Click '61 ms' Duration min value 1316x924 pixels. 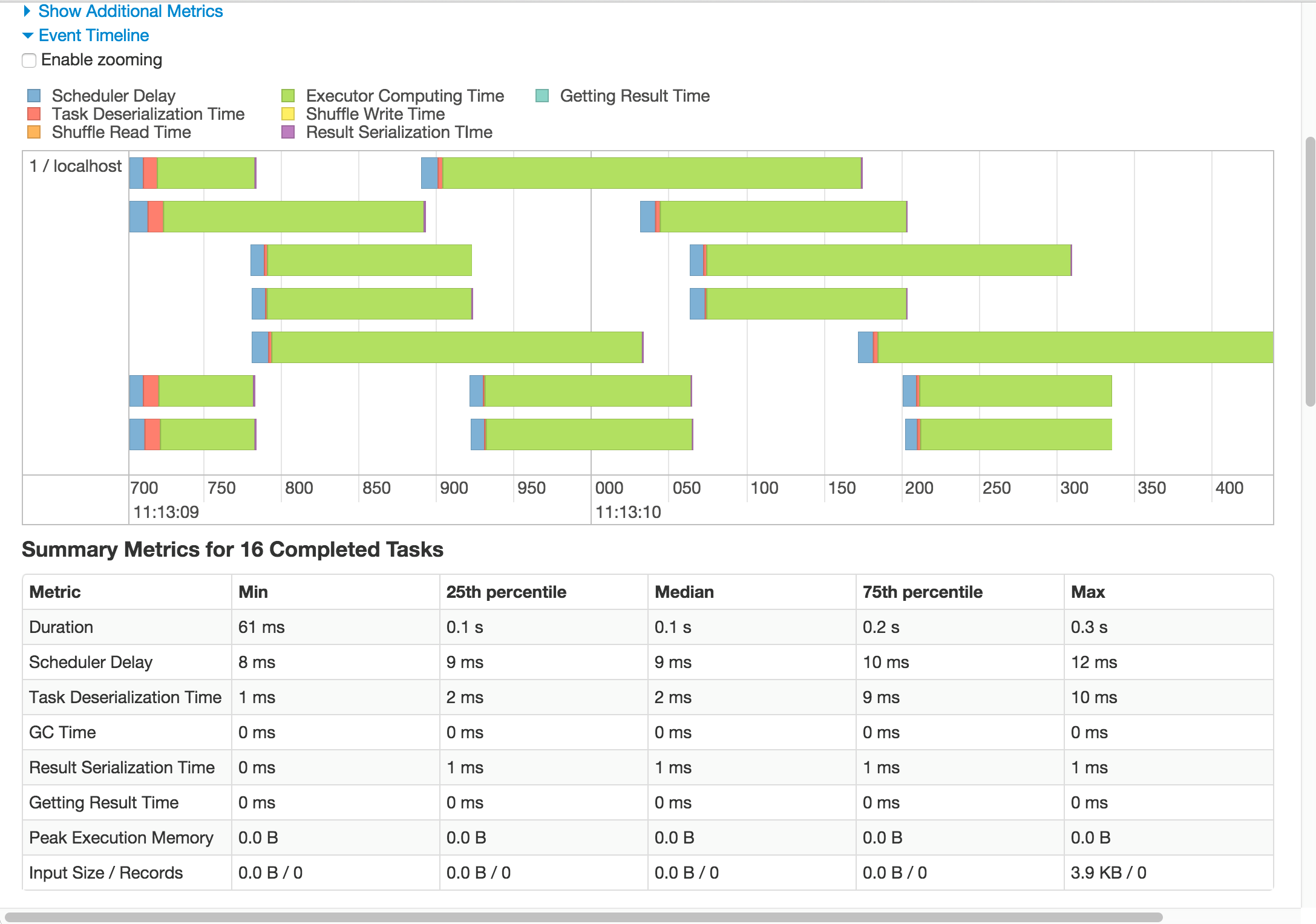point(261,627)
